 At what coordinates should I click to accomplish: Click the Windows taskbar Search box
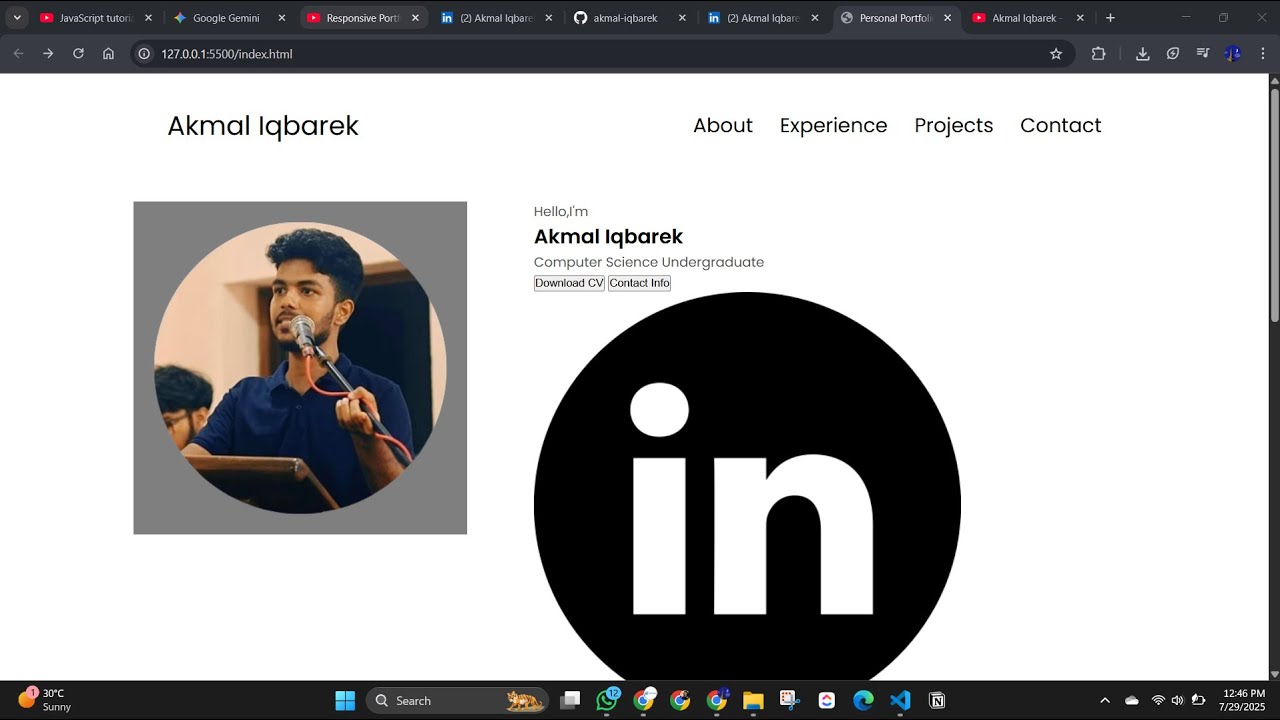click(458, 701)
